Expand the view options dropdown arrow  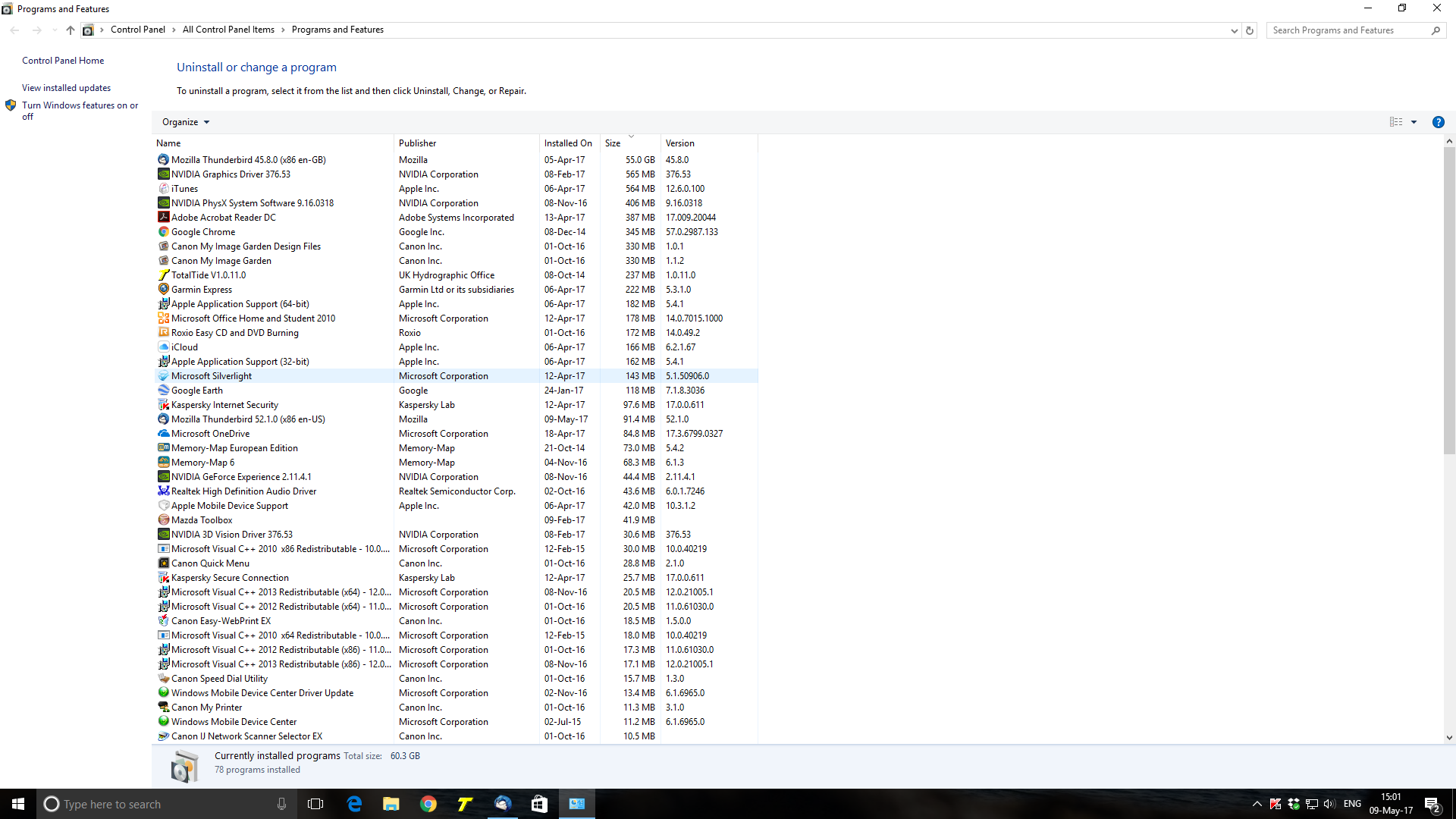pyautogui.click(x=1414, y=122)
